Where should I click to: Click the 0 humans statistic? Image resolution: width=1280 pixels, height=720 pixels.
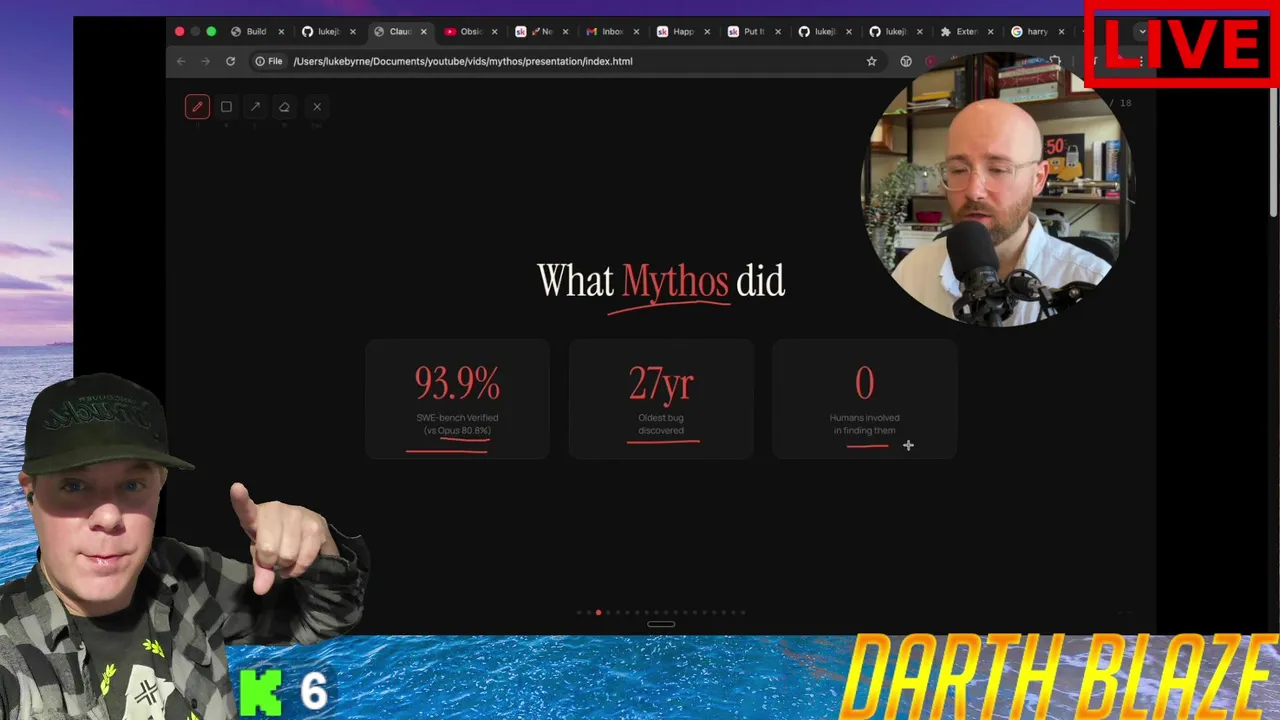[864, 383]
